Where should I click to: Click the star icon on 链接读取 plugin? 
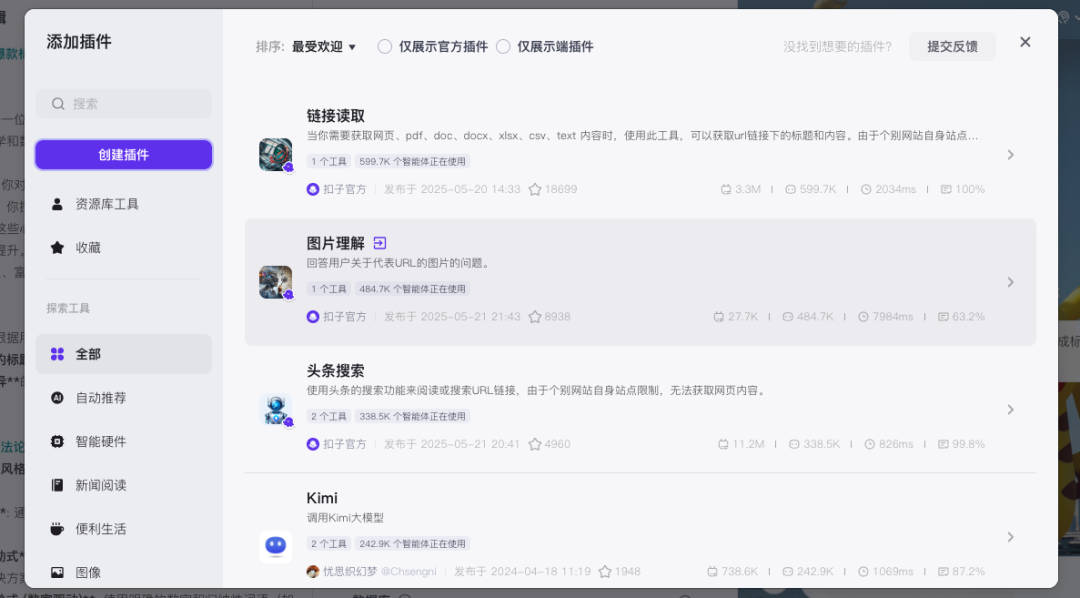(x=534, y=189)
